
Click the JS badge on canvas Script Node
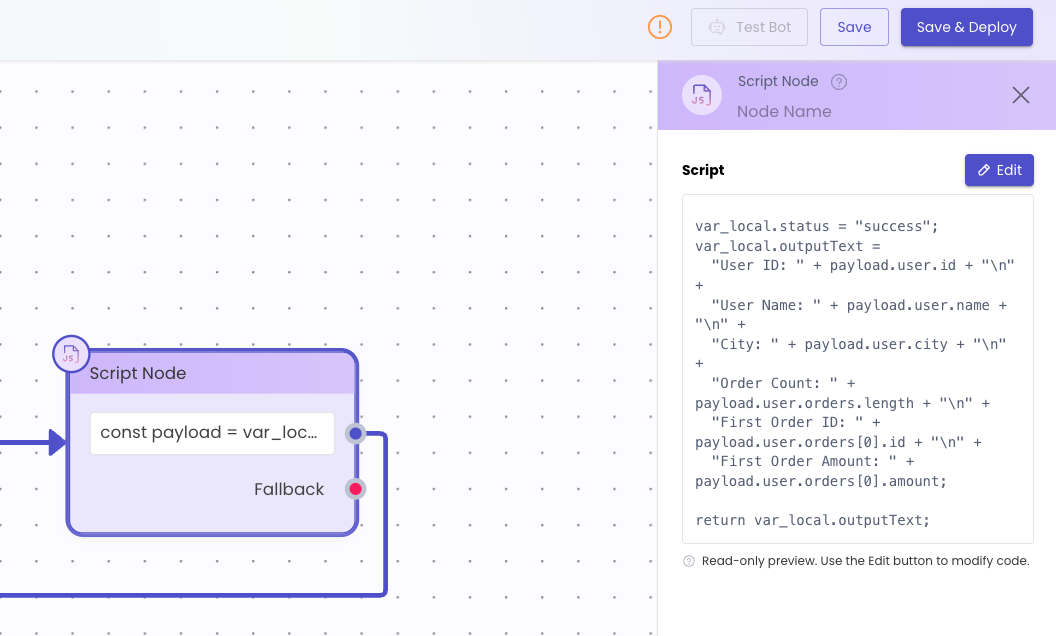(x=71, y=354)
